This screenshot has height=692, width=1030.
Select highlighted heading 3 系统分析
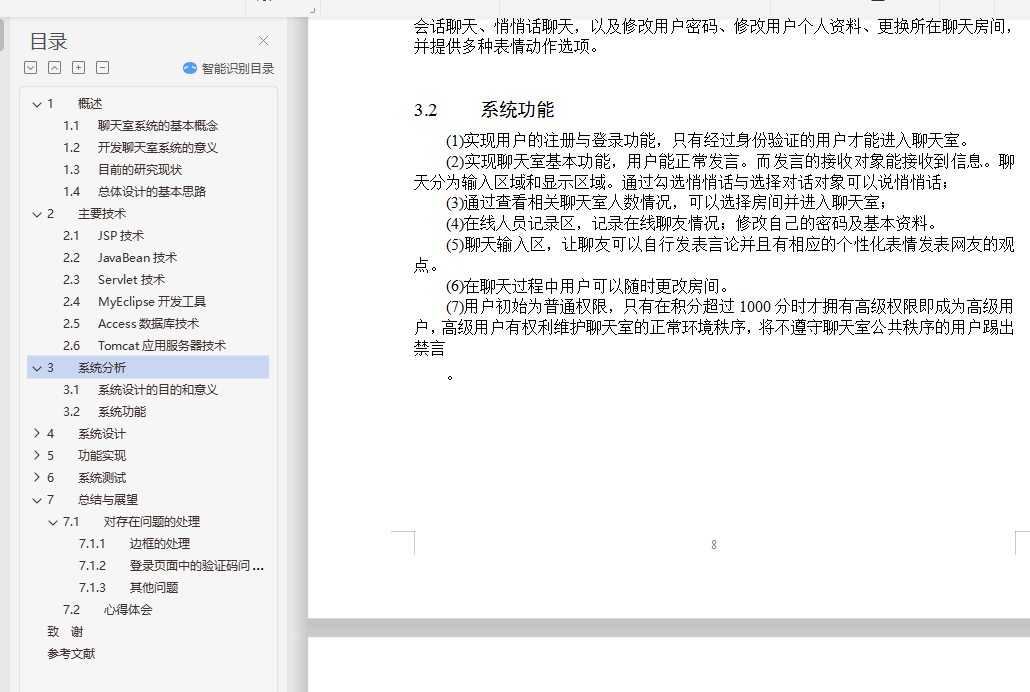(148, 367)
